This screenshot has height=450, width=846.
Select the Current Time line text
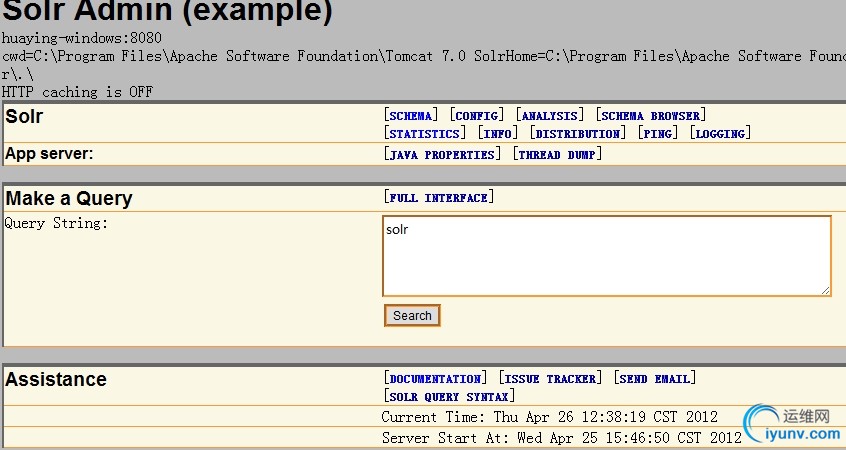pyautogui.click(x=549, y=417)
